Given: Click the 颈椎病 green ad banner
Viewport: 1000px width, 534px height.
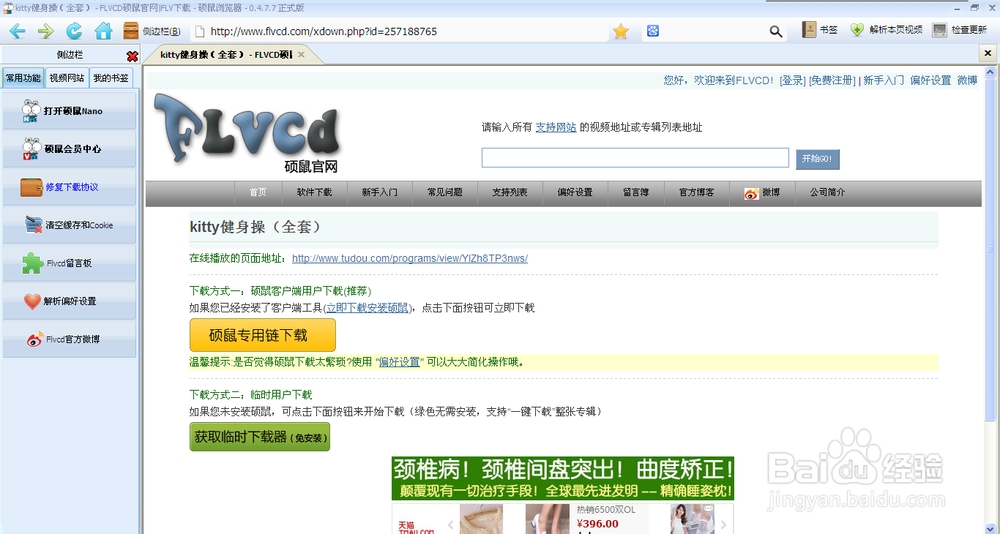Looking at the screenshot, I should tap(562, 478).
